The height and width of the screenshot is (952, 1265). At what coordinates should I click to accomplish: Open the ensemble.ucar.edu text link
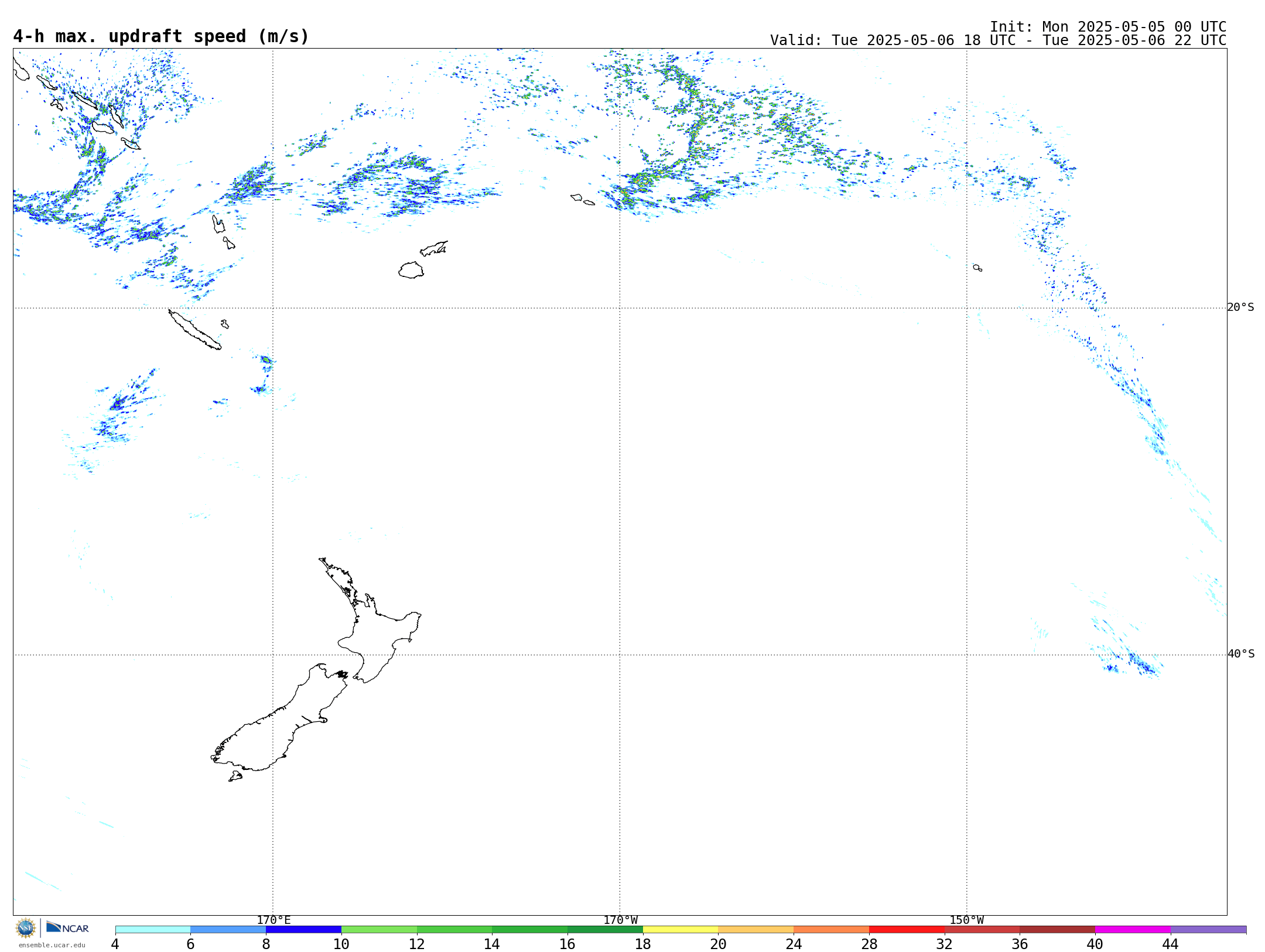click(x=52, y=945)
